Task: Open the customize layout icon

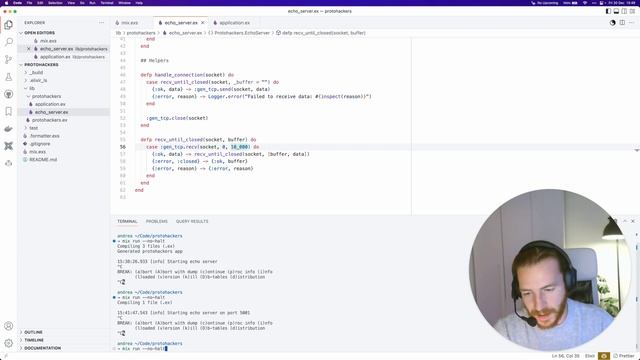Action: pyautogui.click(x=632, y=11)
